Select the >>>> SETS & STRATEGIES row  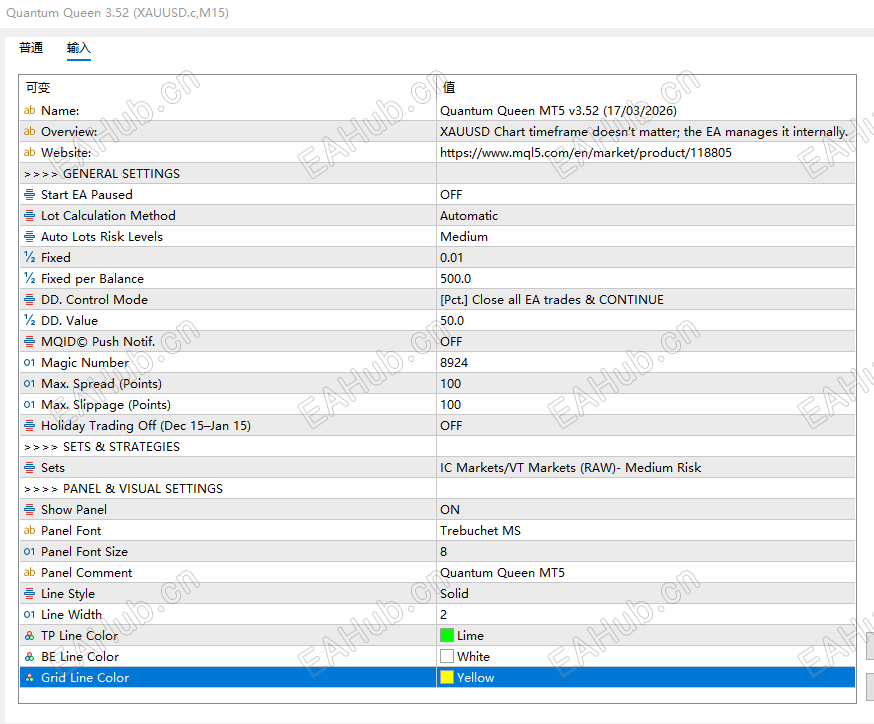(x=438, y=447)
